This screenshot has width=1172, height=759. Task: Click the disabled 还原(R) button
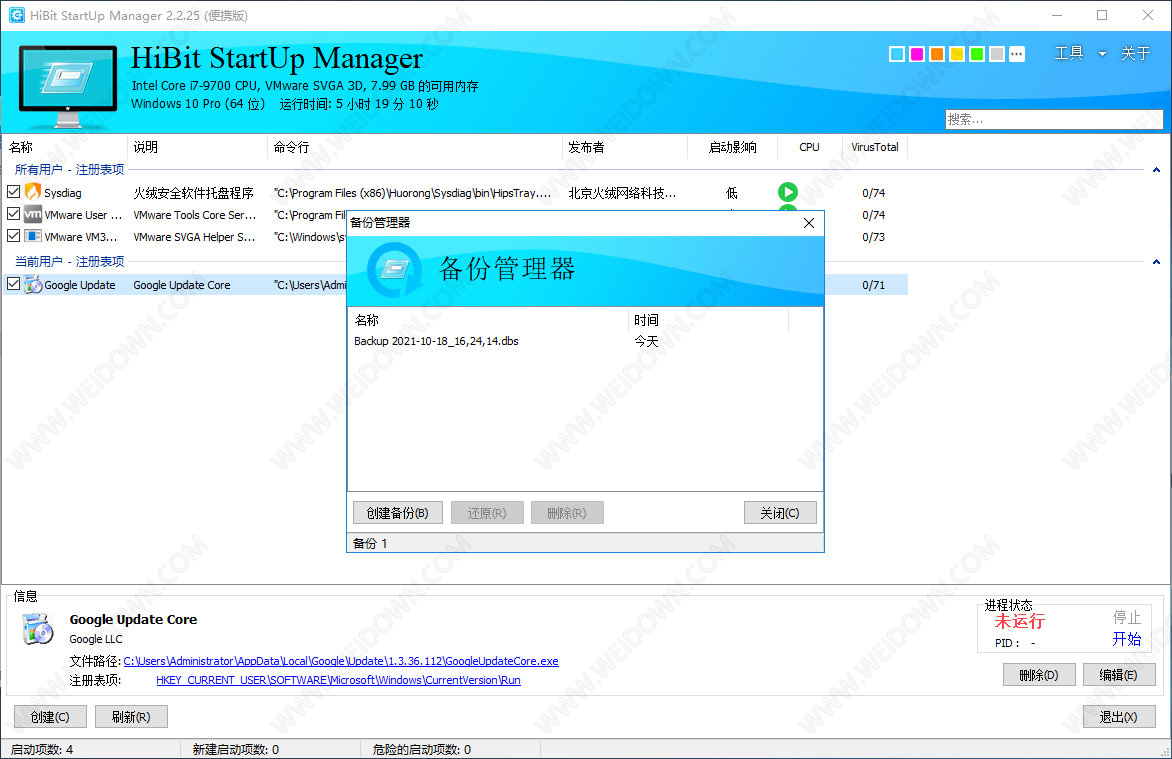point(487,513)
